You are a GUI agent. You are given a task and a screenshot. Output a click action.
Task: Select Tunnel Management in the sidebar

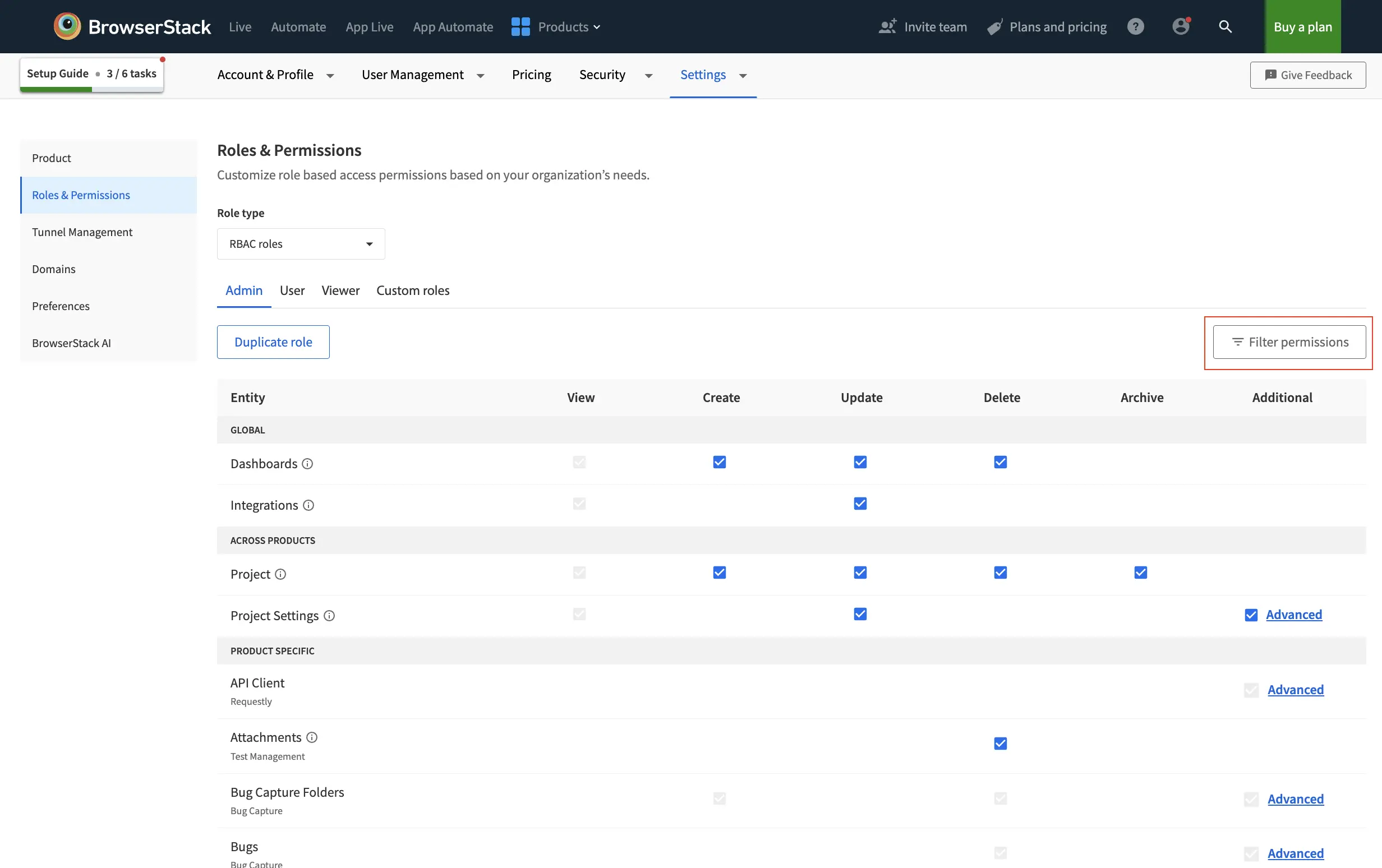click(x=82, y=232)
